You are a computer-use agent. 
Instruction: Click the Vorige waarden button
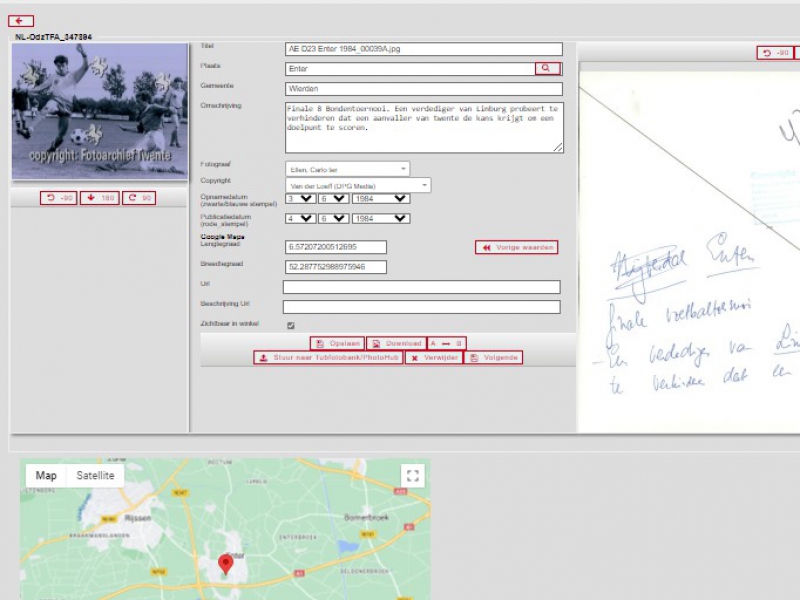pos(516,247)
